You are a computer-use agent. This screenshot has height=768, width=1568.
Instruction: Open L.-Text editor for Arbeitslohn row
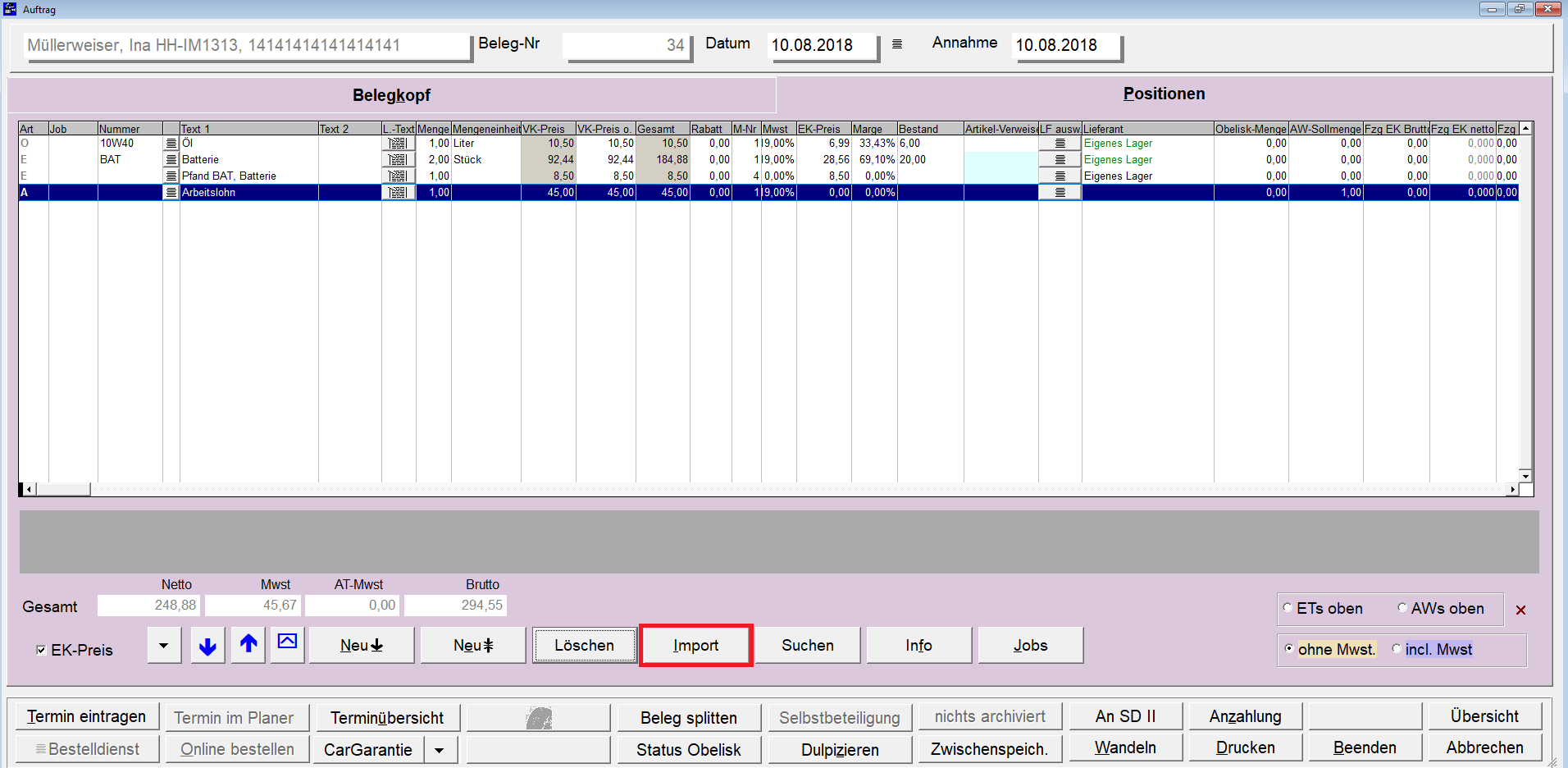click(x=399, y=193)
